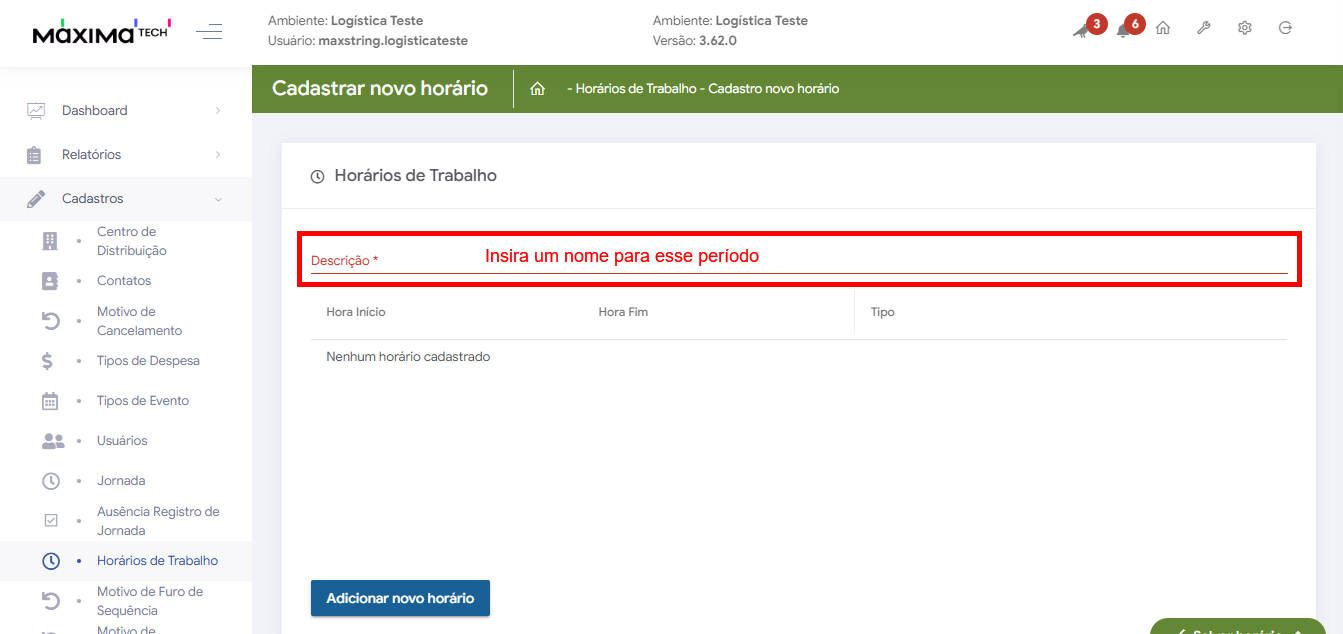This screenshot has height=634, width=1343.
Task: Click the Maxima Tech logo
Action: [x=101, y=32]
